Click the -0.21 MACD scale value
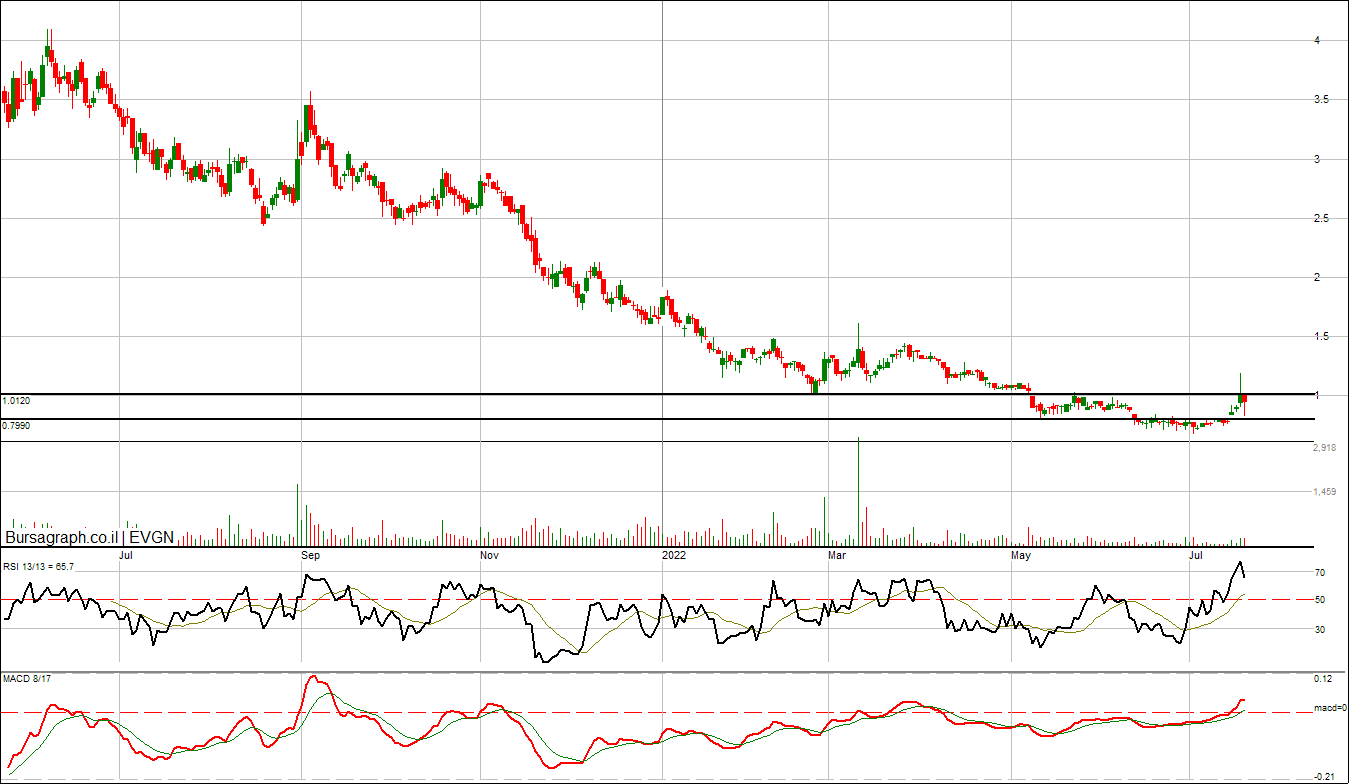Image resolution: width=1349 pixels, height=784 pixels. coord(1324,777)
